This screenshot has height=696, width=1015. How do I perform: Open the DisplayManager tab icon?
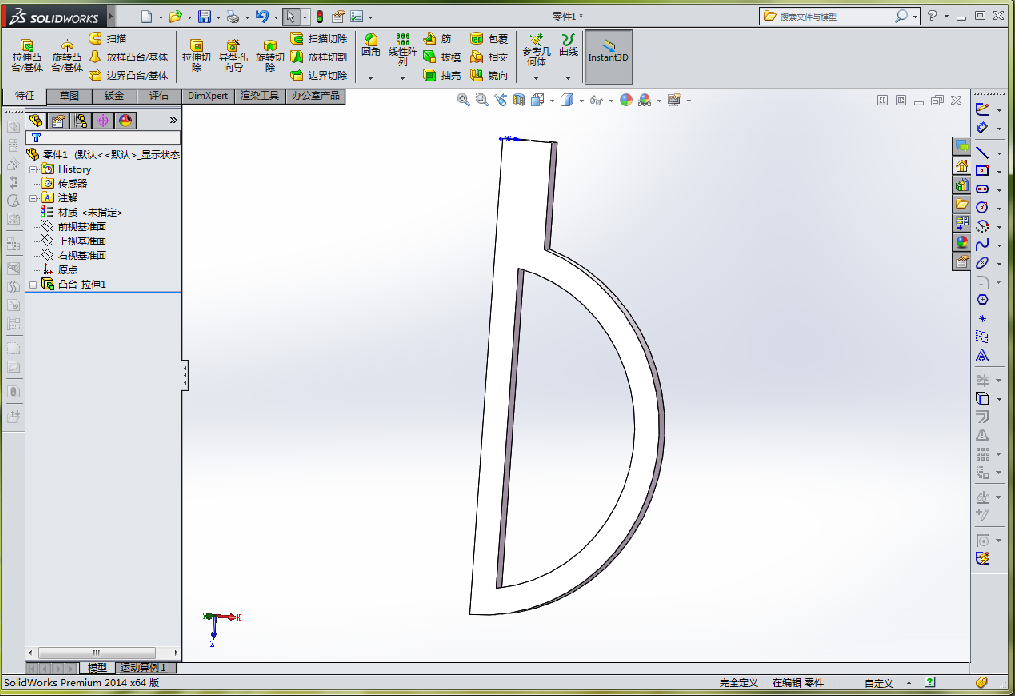pos(126,120)
